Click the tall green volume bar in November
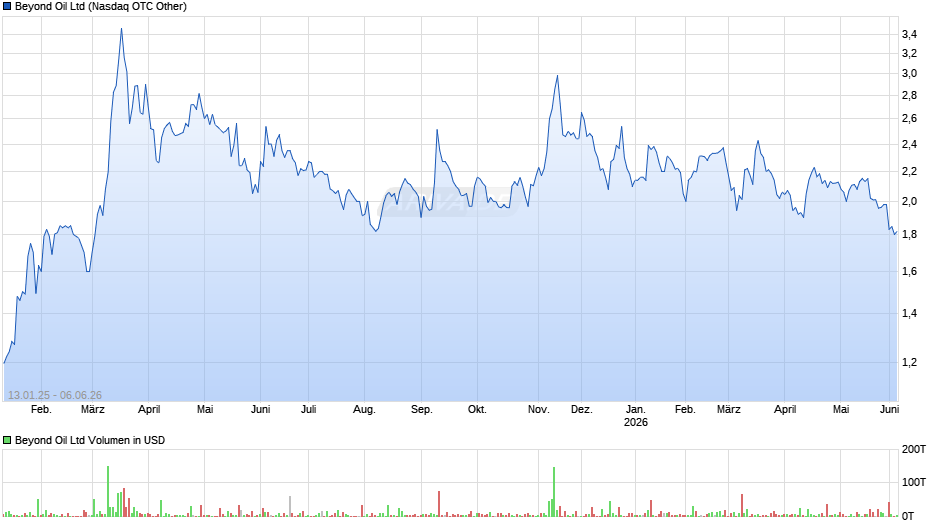940x526 pixels. point(554,492)
